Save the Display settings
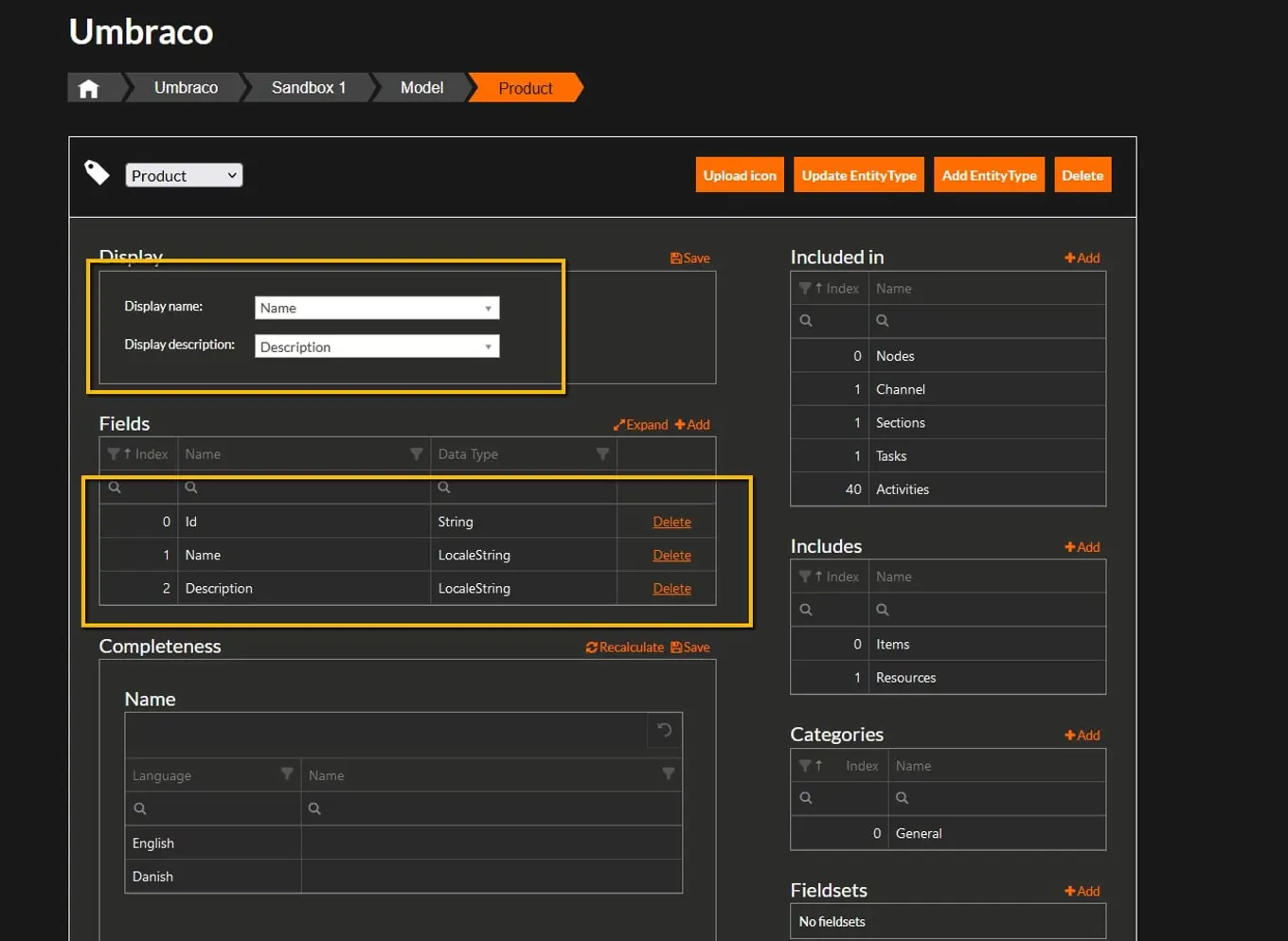 [690, 257]
